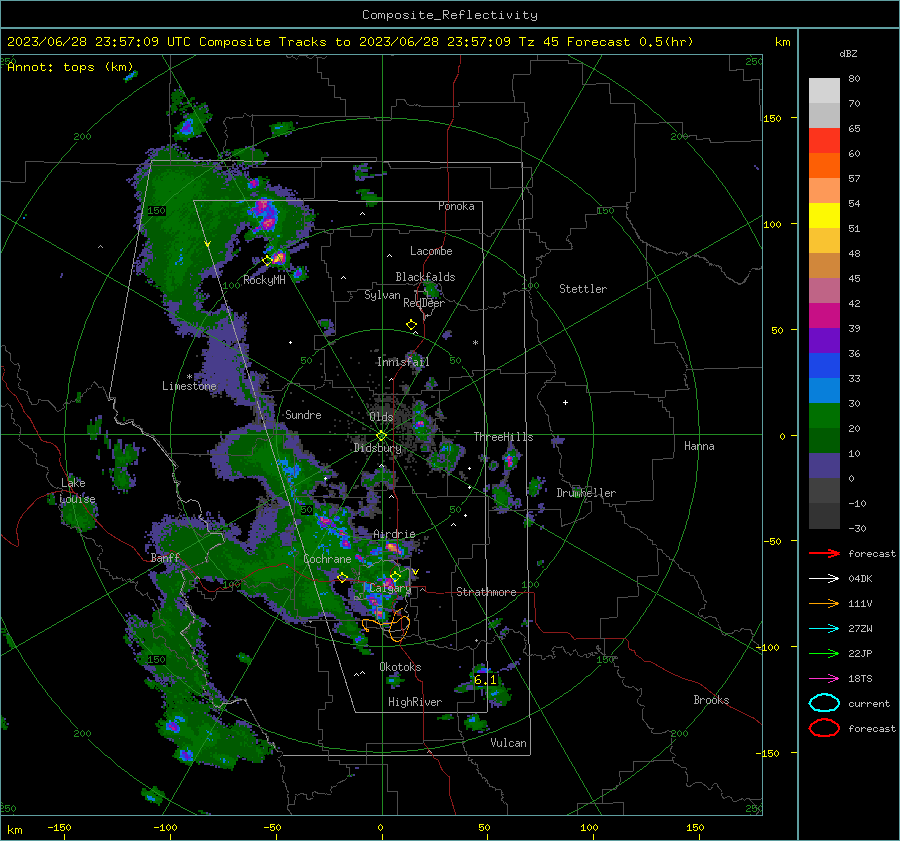Pick the cyan 27ZW arrow legend icon
Screen dimensions: 900x841
(x=824, y=629)
